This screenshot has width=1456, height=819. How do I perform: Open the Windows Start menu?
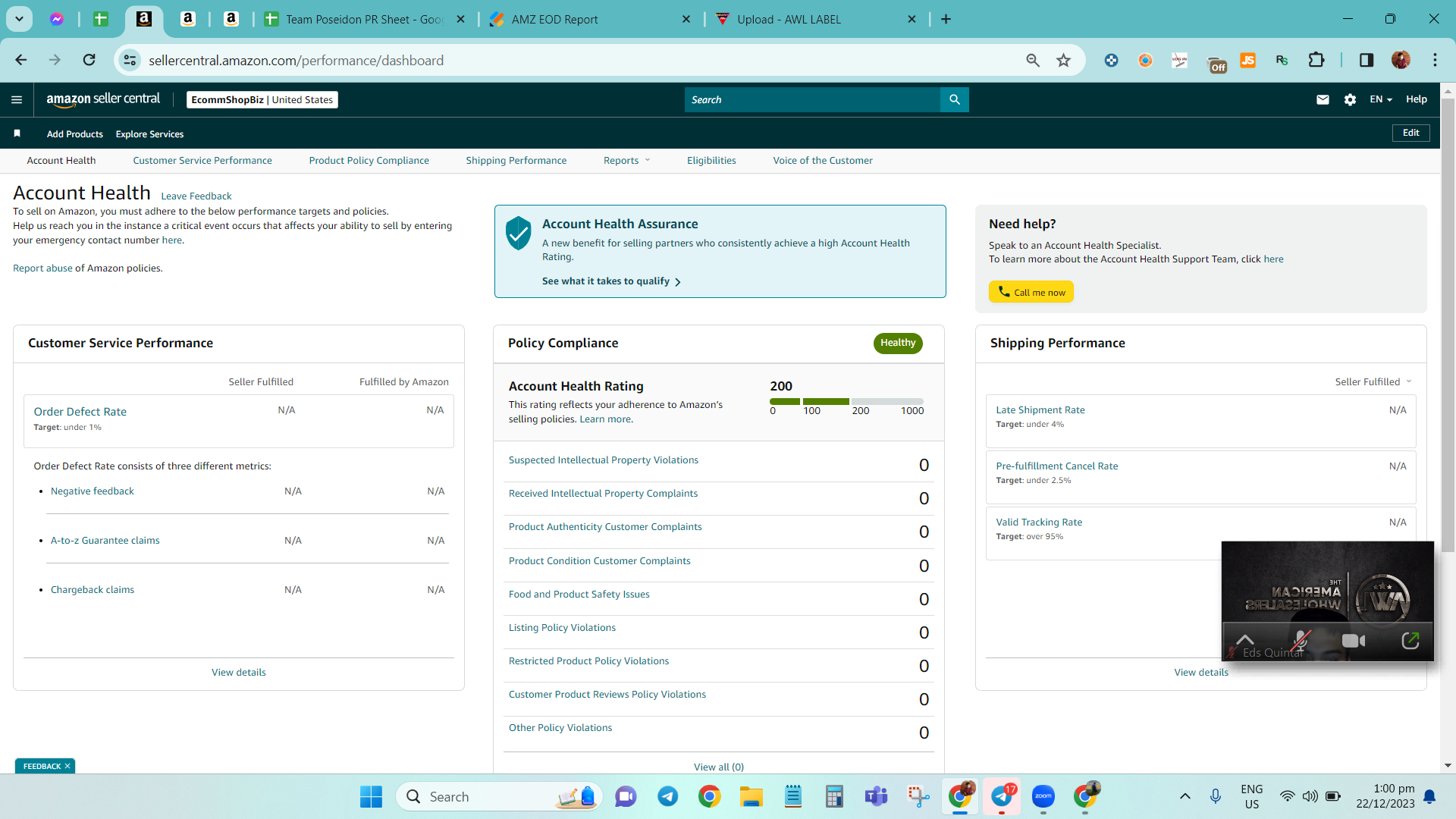click(371, 796)
